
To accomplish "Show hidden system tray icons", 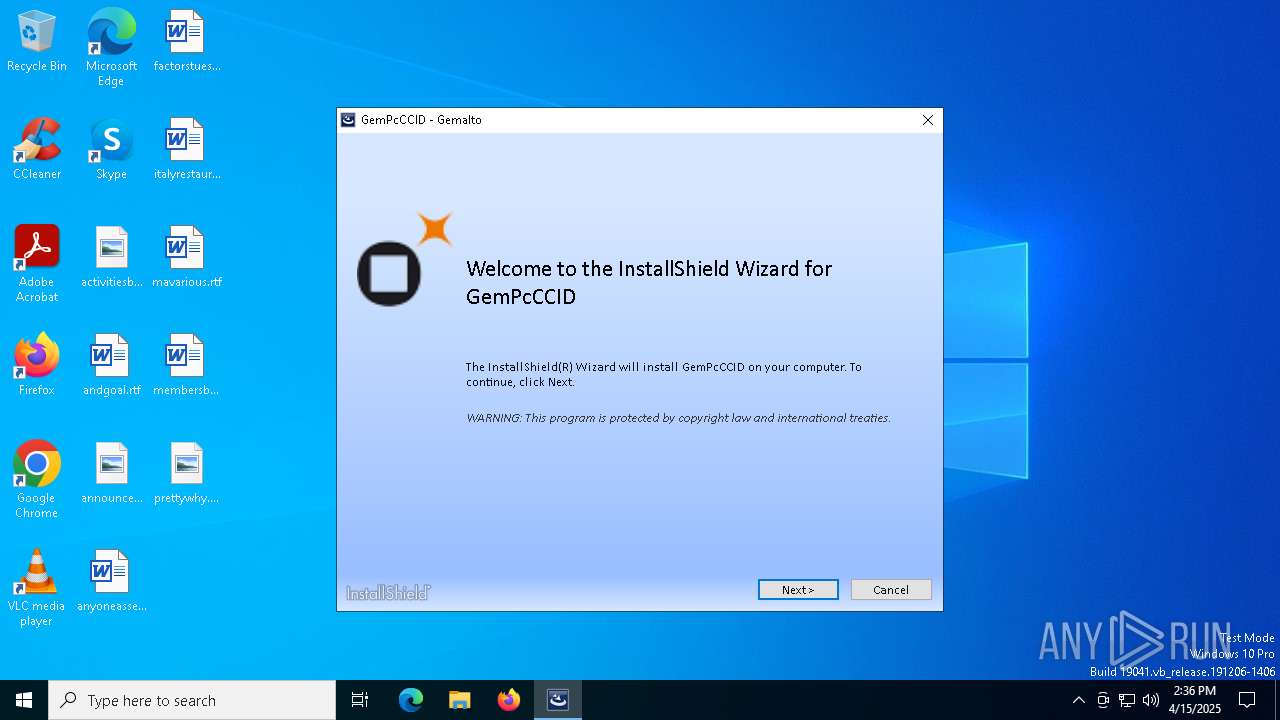I will tap(1078, 700).
